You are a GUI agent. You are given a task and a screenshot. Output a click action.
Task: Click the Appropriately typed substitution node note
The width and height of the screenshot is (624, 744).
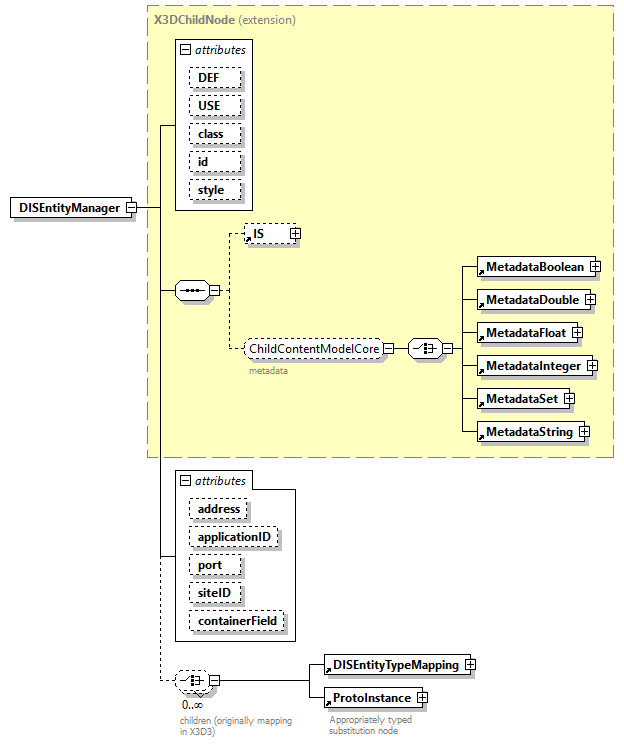coord(371,725)
